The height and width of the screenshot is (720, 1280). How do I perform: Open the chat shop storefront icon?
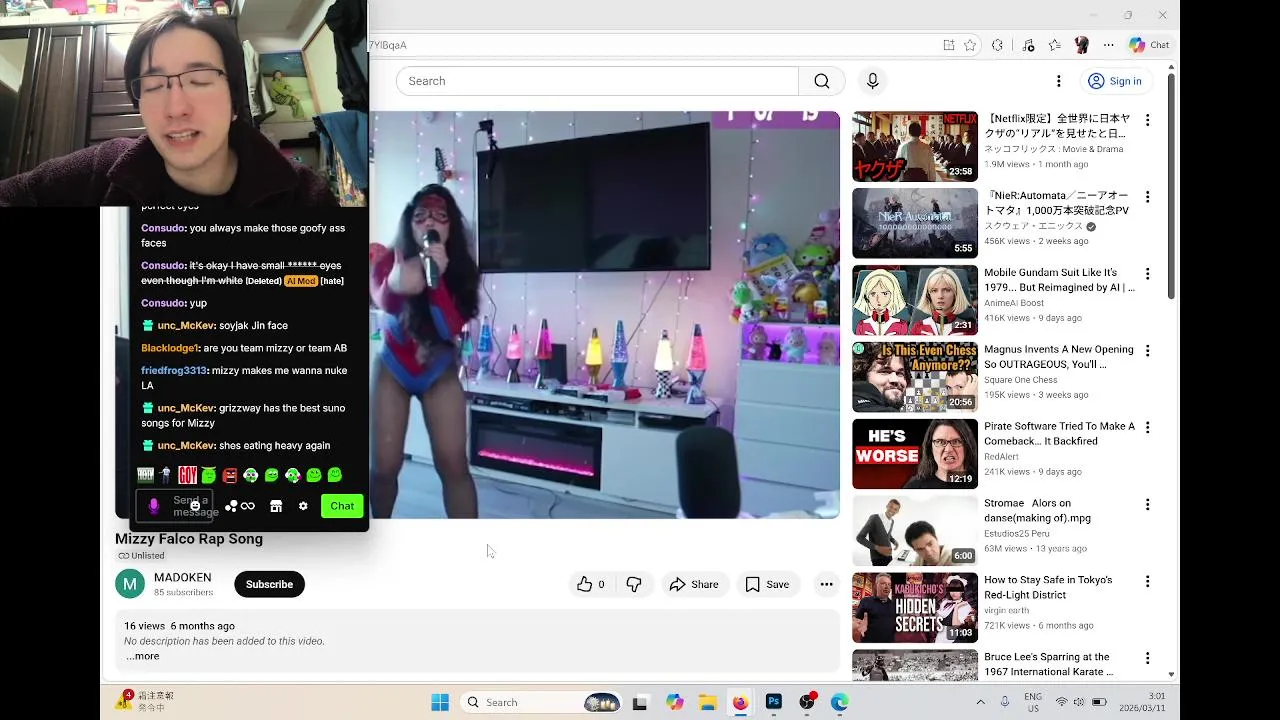276,506
